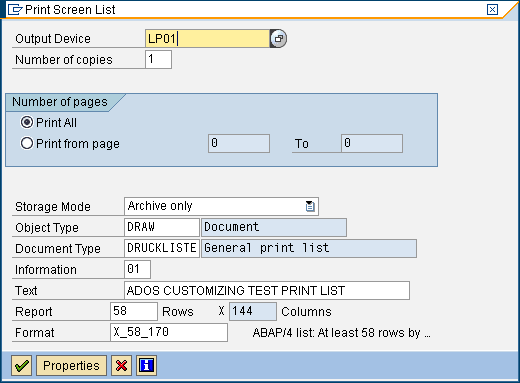
Task: Click the To page number field
Action: [372, 144]
